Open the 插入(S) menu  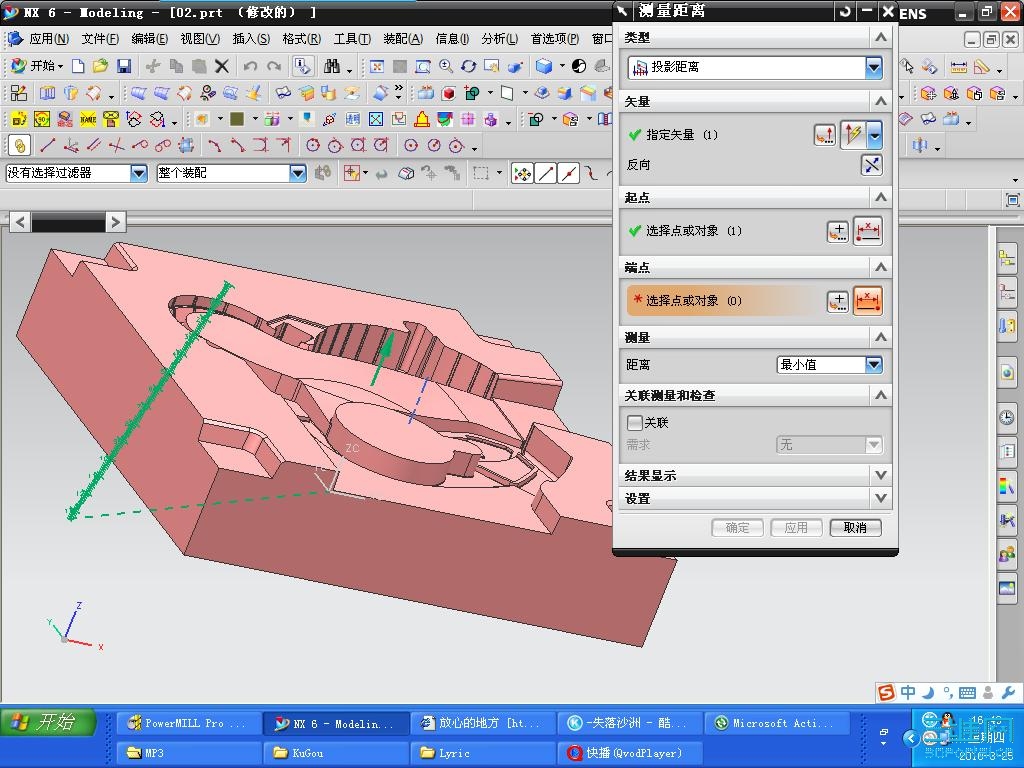pos(251,39)
